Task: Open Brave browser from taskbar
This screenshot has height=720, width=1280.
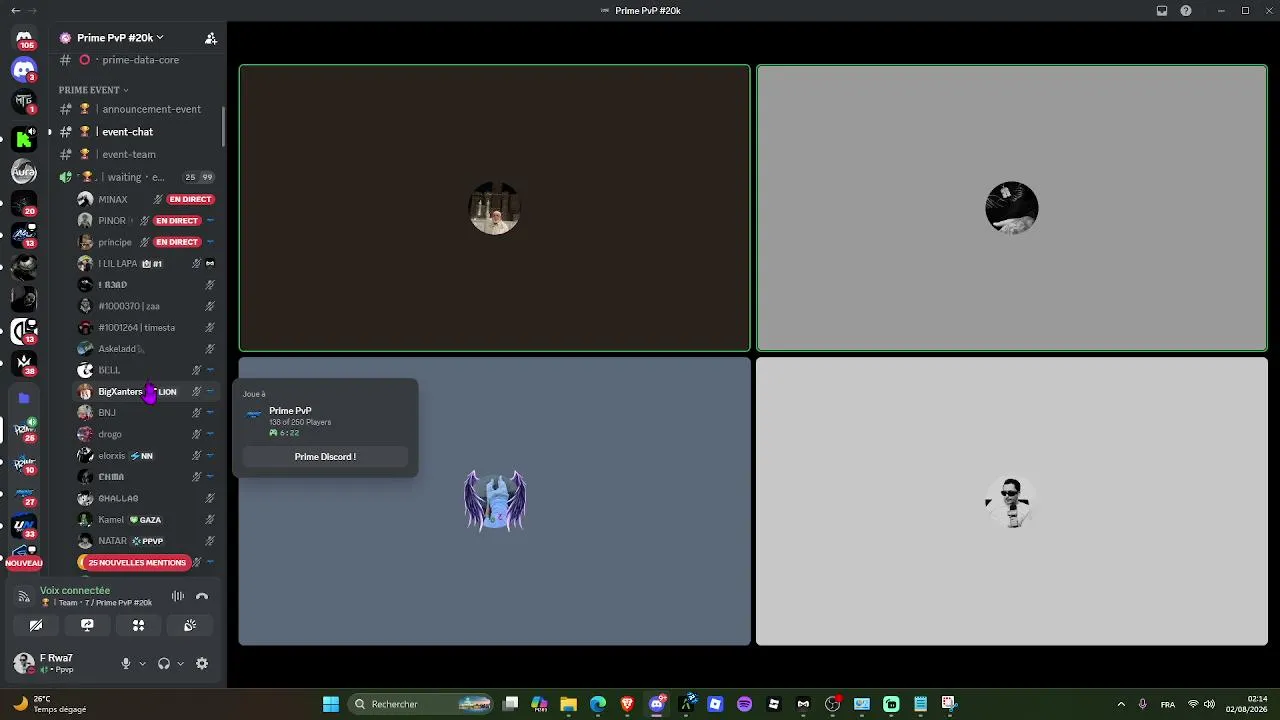Action: [x=627, y=704]
